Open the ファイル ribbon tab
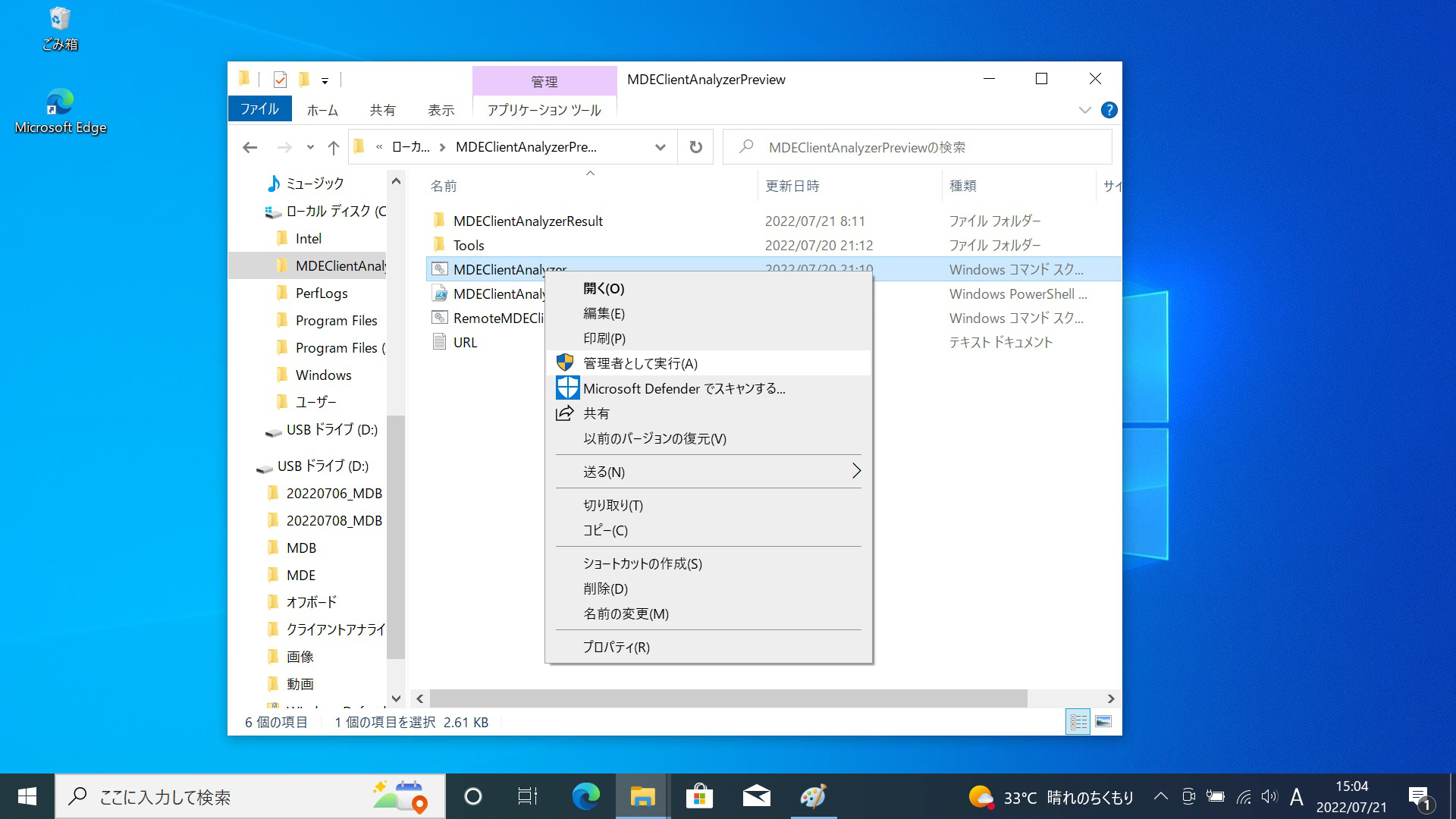 [x=259, y=109]
